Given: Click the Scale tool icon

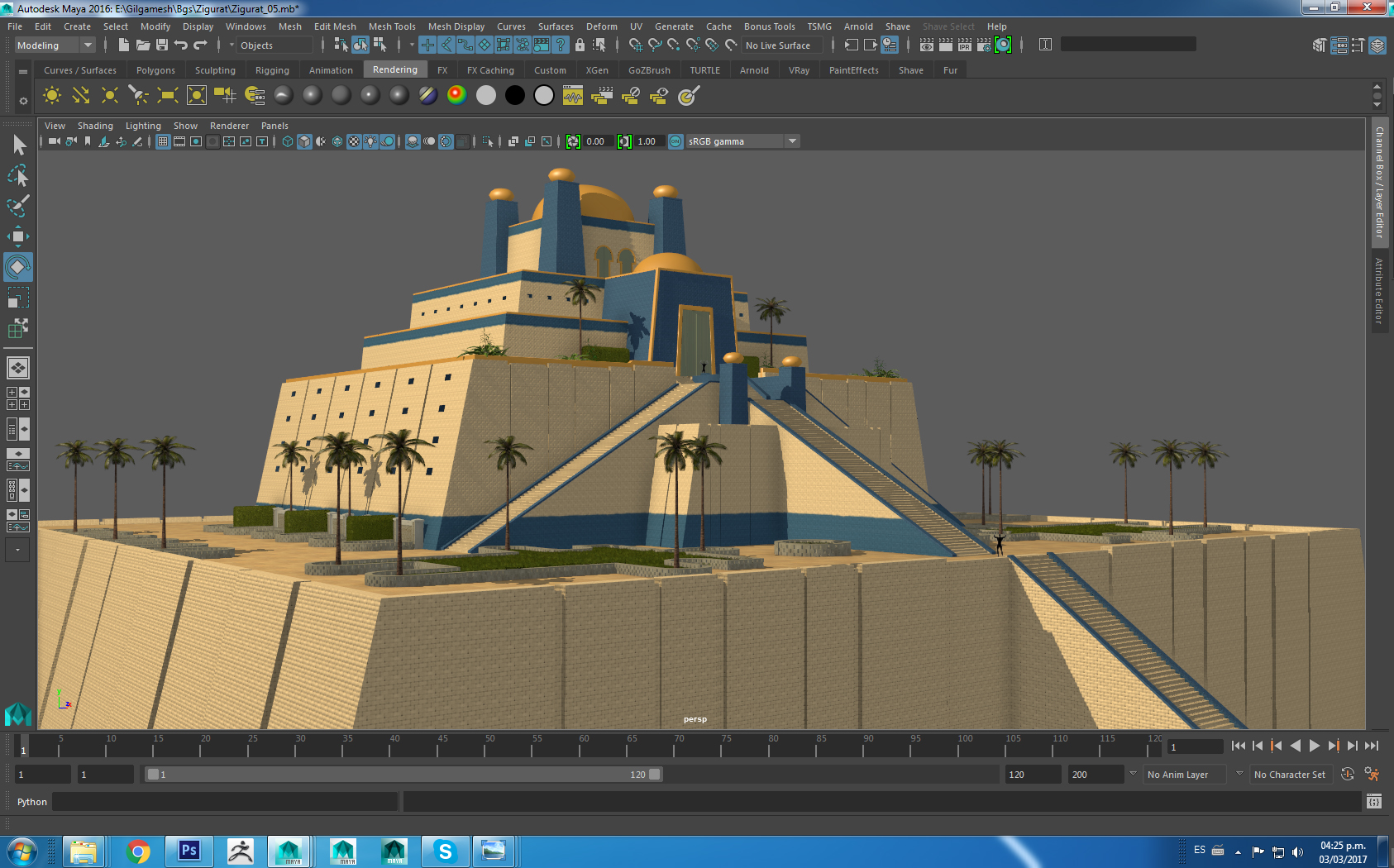Looking at the screenshot, I should pos(17,298).
